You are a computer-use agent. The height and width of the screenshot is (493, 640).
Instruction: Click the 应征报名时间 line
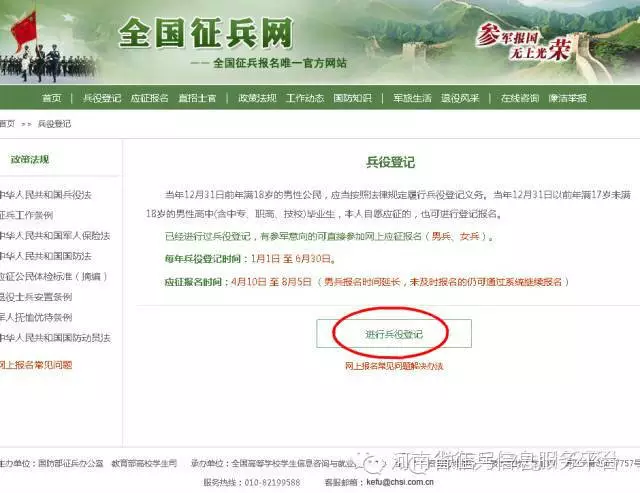(367, 282)
